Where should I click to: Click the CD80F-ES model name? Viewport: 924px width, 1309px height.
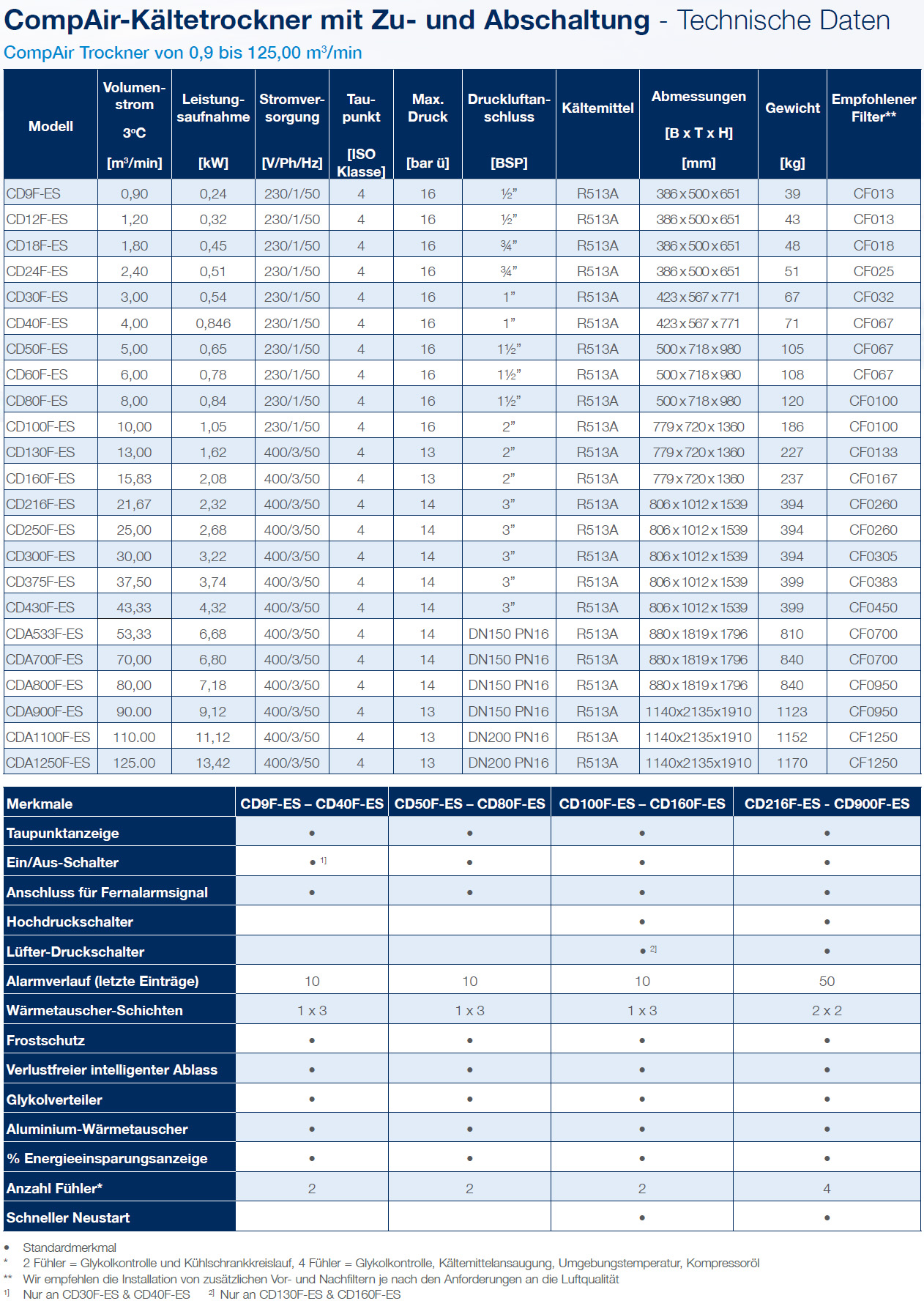37,401
